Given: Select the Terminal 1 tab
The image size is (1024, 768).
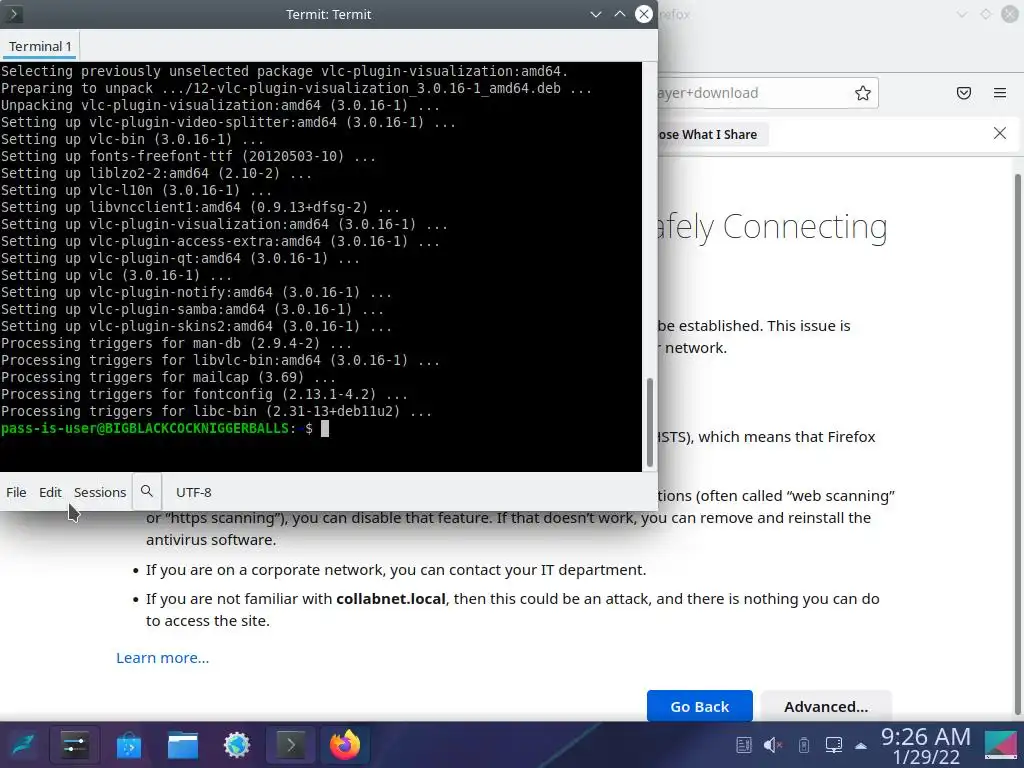Looking at the screenshot, I should pos(40,46).
